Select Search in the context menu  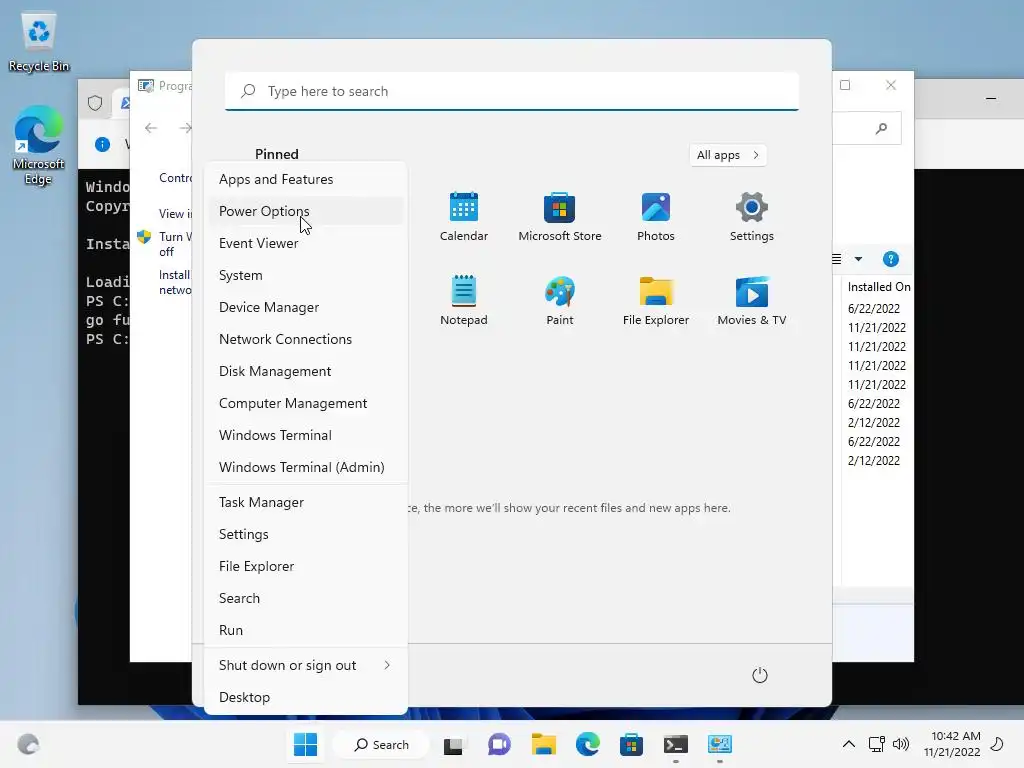pyautogui.click(x=305, y=599)
